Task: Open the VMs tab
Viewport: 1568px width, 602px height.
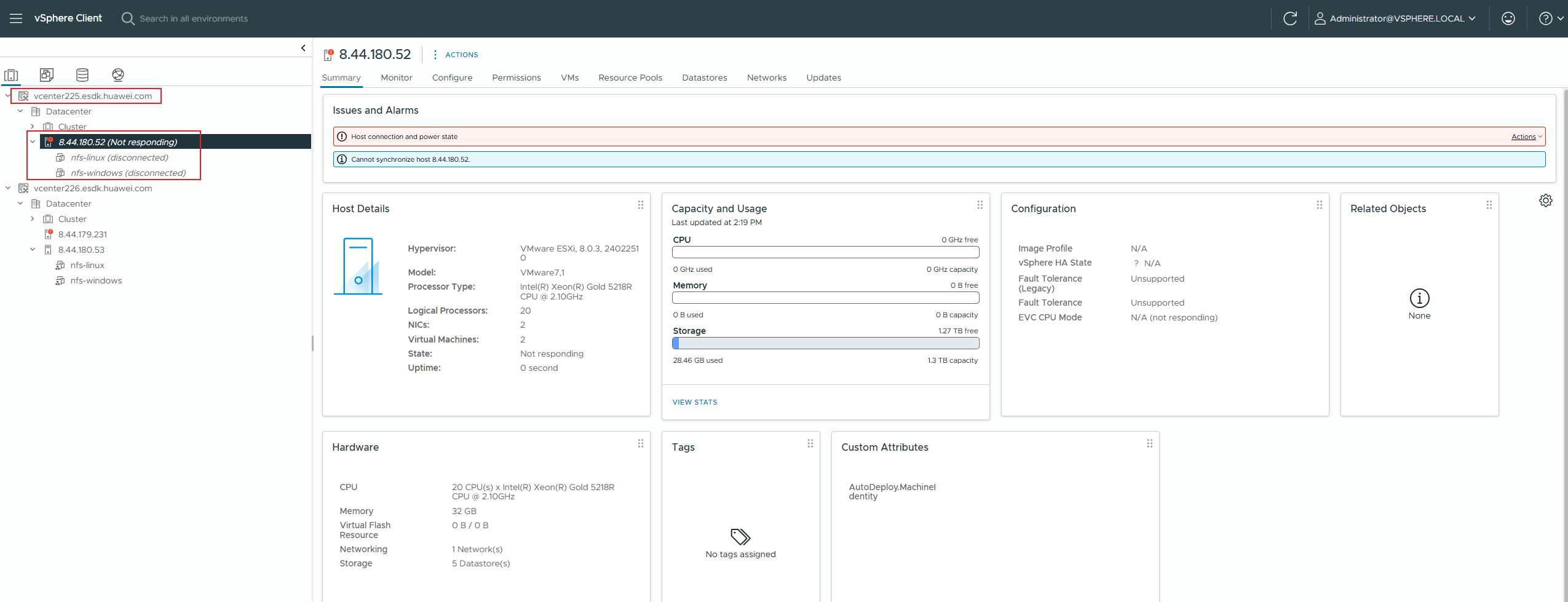Action: coord(570,77)
